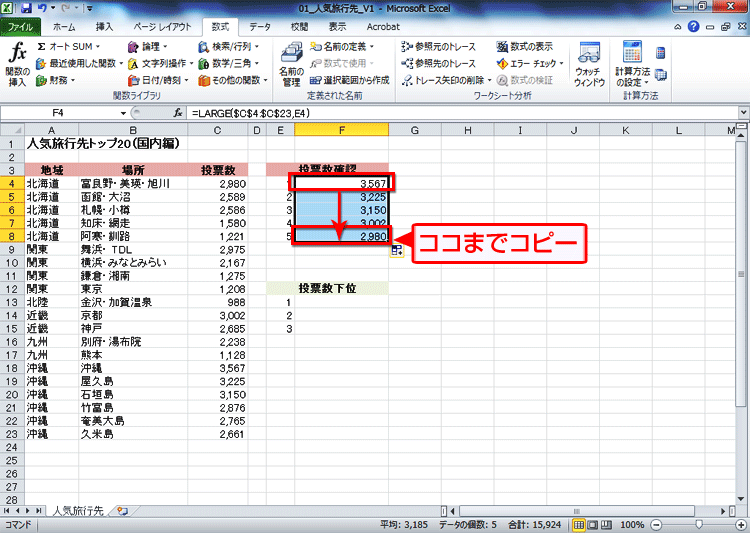Click the Undo icon in Quick Access Toolbar
The width and height of the screenshot is (750, 533).
point(43,8)
